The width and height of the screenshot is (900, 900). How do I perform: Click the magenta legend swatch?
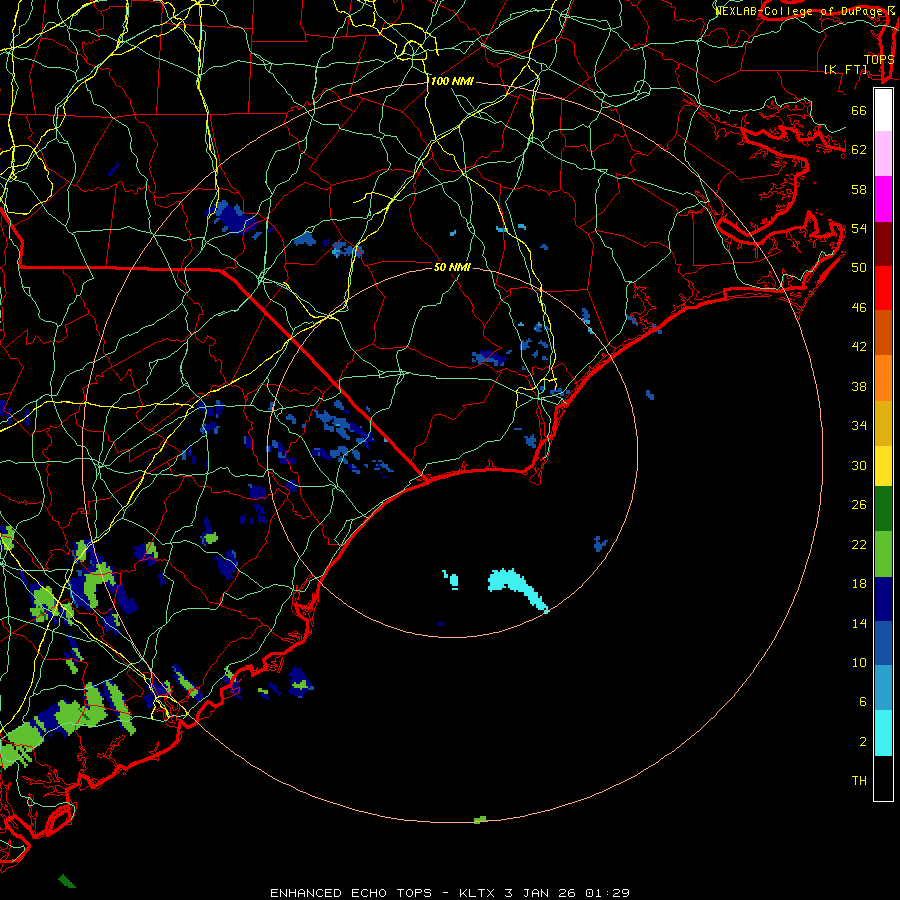(x=883, y=199)
